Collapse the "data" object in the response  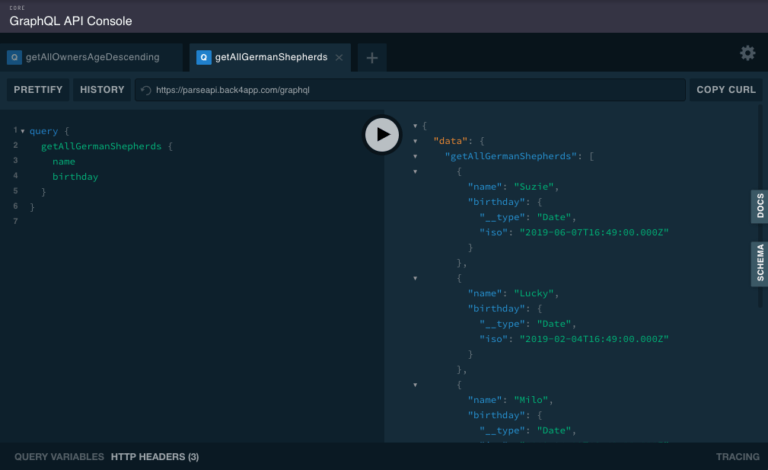pos(415,141)
